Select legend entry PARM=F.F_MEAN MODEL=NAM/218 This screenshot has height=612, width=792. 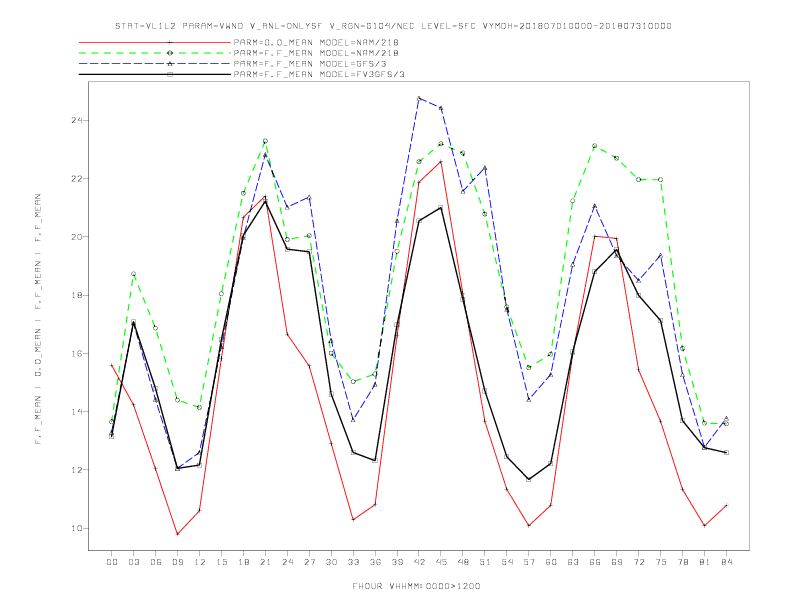(316, 53)
